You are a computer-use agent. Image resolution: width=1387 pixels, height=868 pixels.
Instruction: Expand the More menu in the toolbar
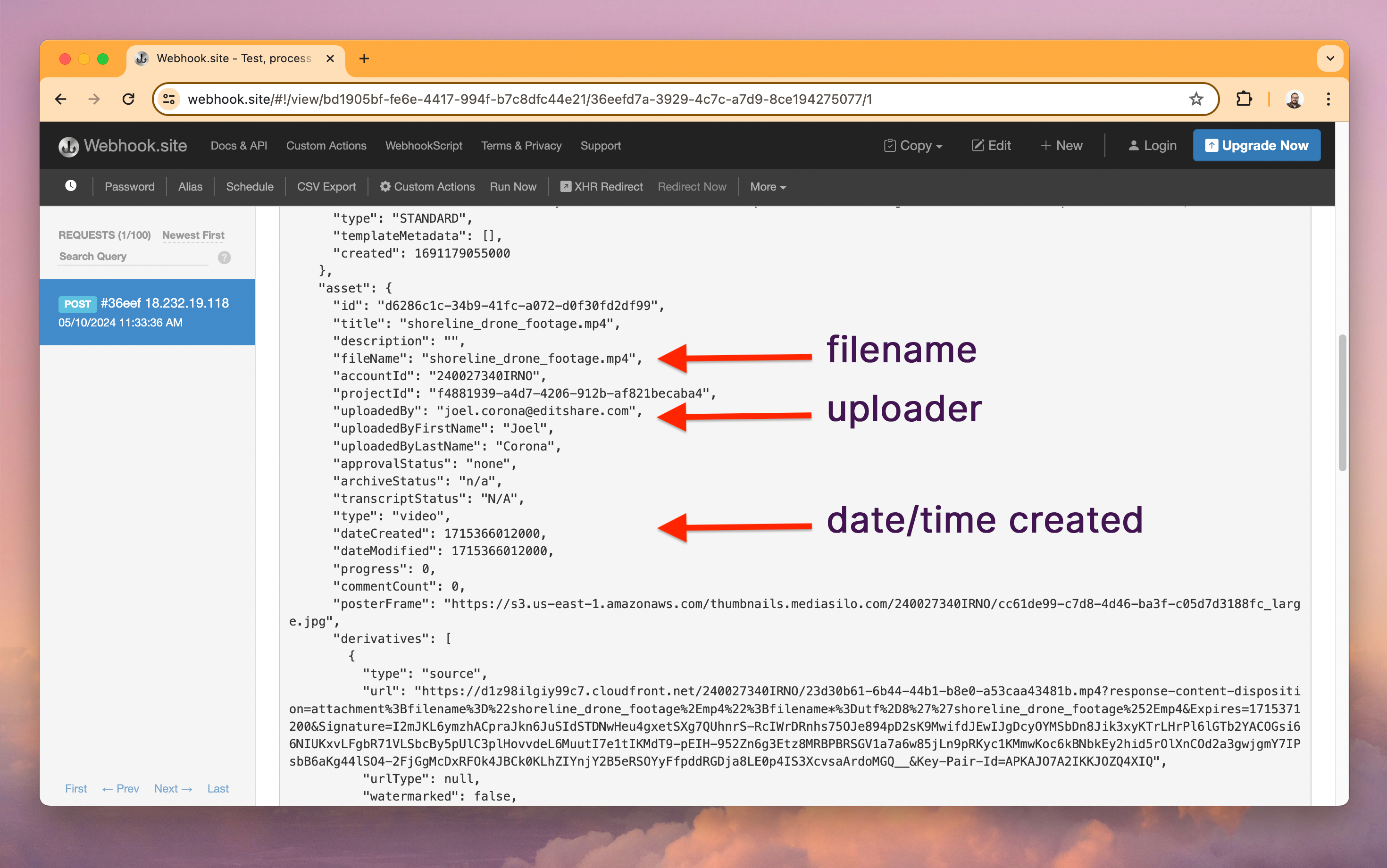tap(767, 187)
